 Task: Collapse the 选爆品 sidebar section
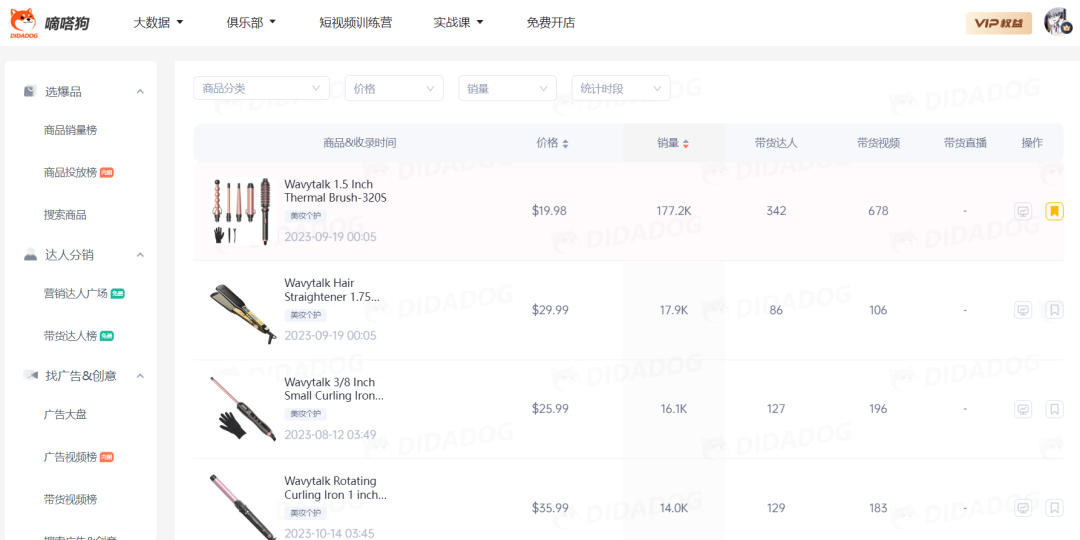click(x=140, y=91)
